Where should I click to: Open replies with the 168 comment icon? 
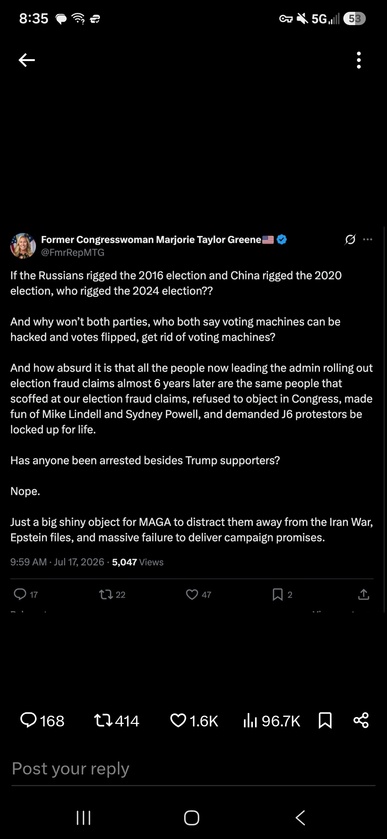tap(42, 721)
